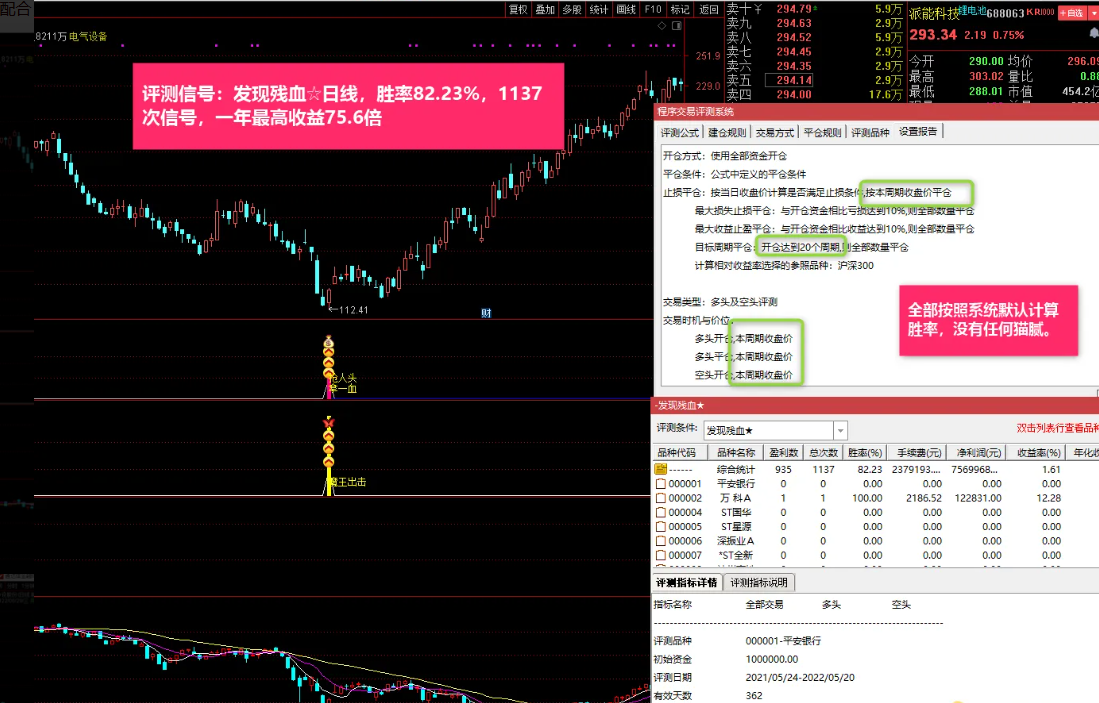Click the 复权 price adjustment toolbar item
The width and height of the screenshot is (1099, 703).
click(x=518, y=9)
